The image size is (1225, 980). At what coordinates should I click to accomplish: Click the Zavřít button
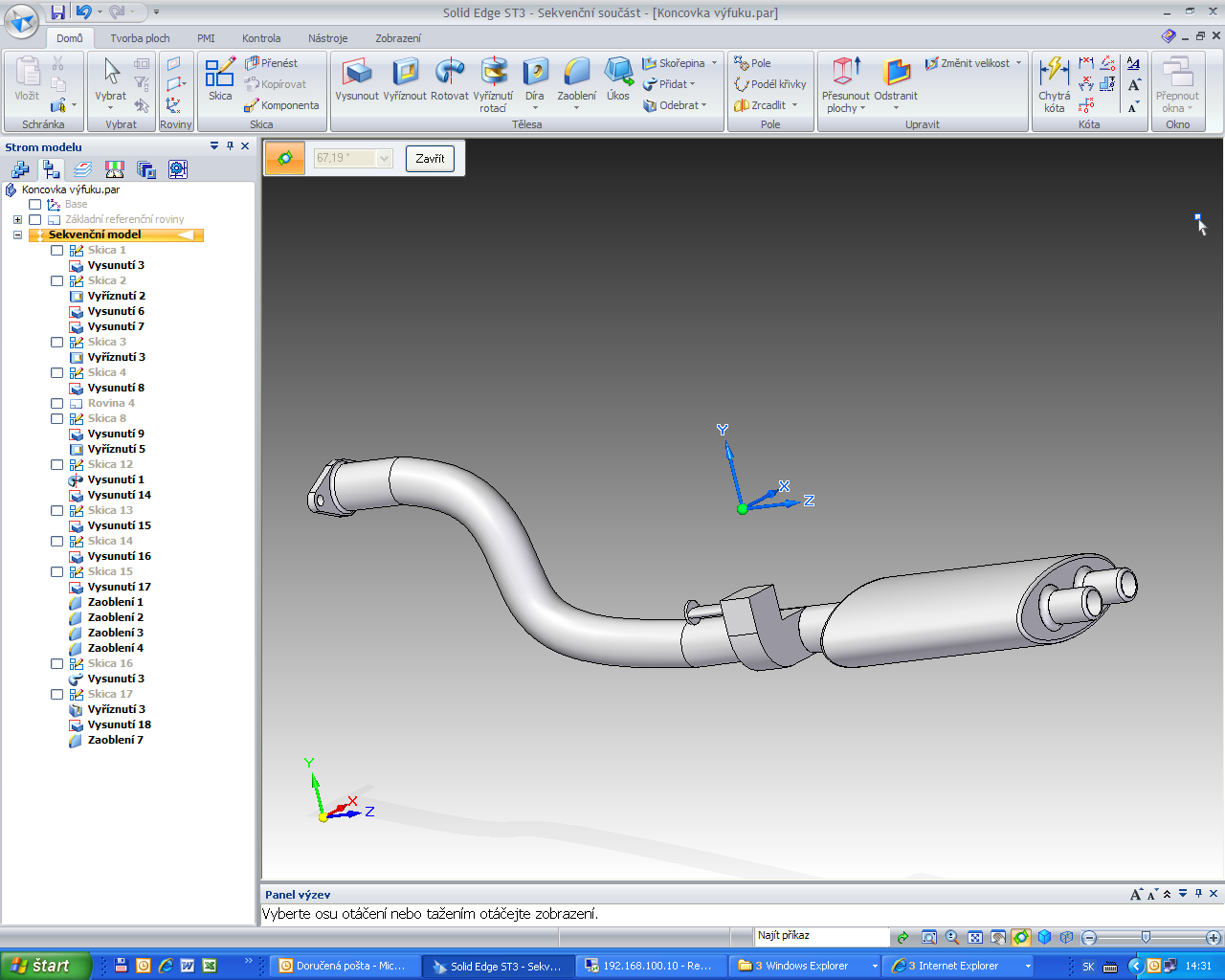[x=430, y=159]
